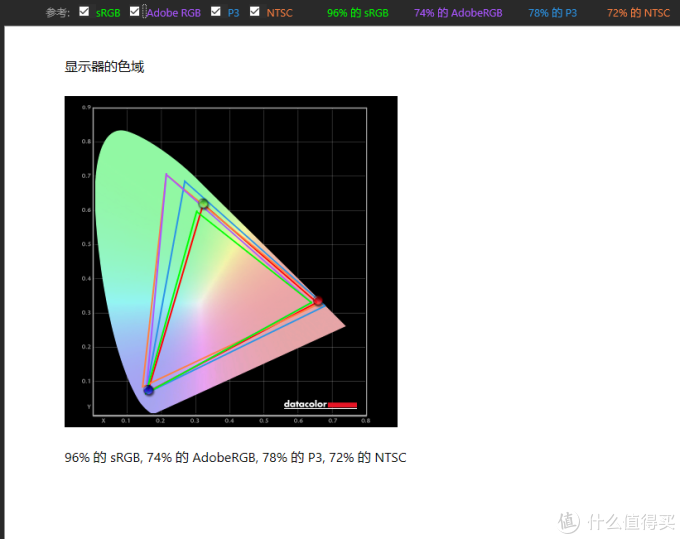Click the orange '72% 的 NTSC' result text
Image resolution: width=680 pixels, height=539 pixels.
[x=638, y=13]
